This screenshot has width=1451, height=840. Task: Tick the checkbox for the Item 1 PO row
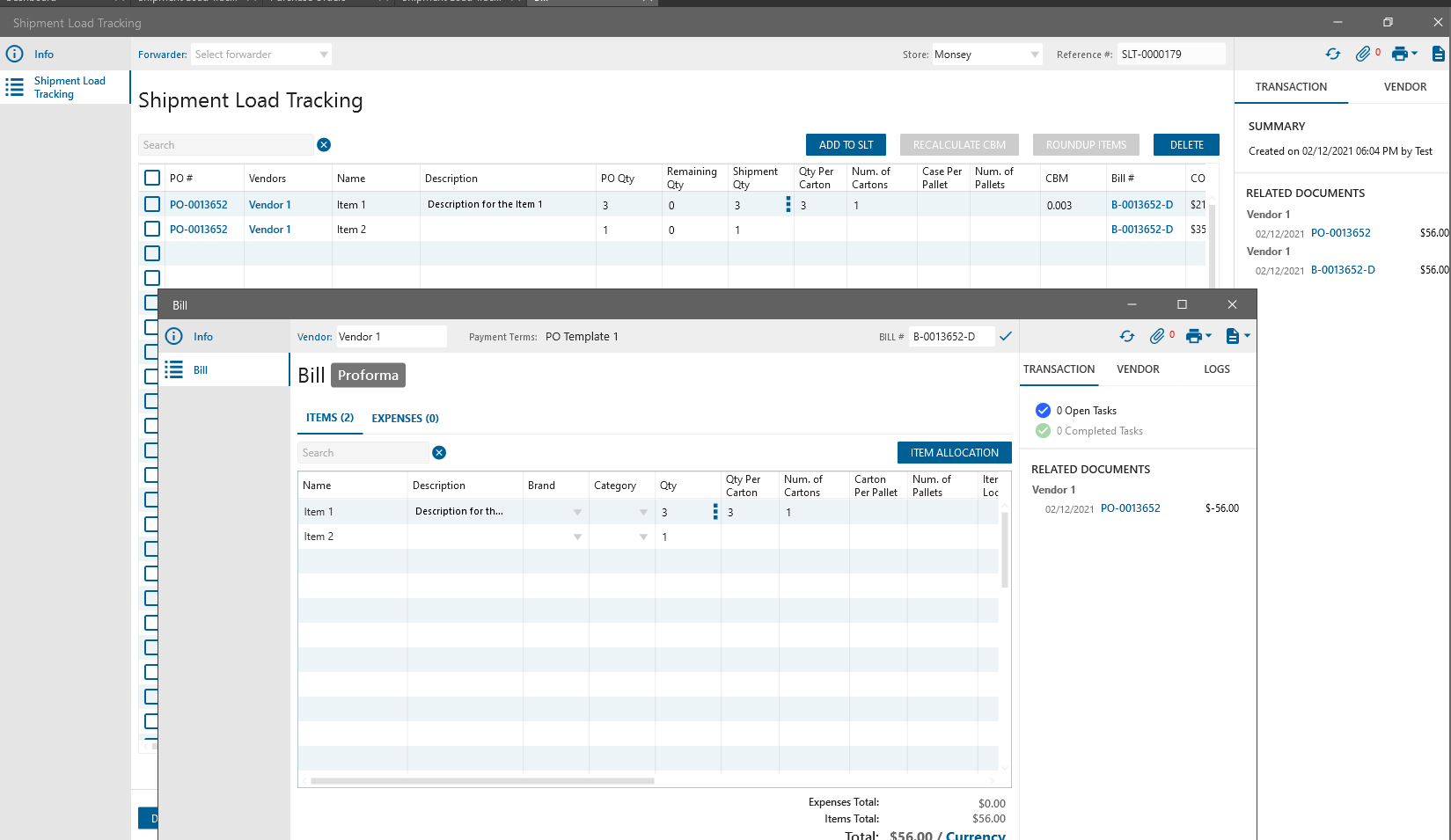click(152, 205)
